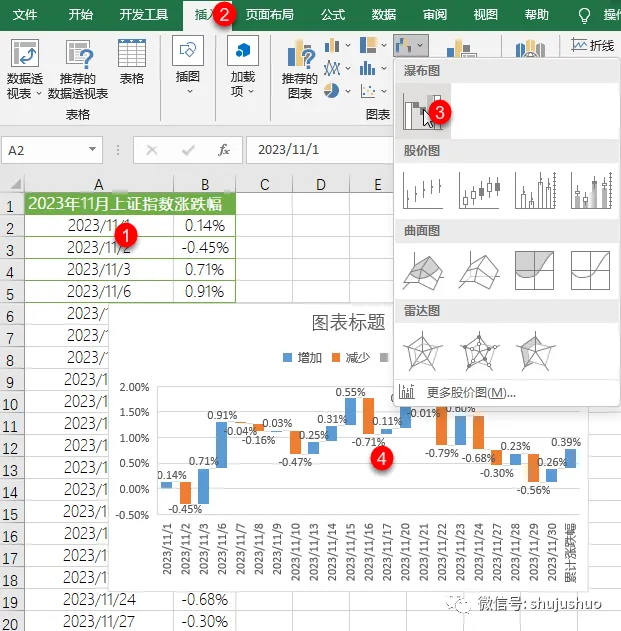Switch to Page Layout (页面布局) tab

(269, 15)
